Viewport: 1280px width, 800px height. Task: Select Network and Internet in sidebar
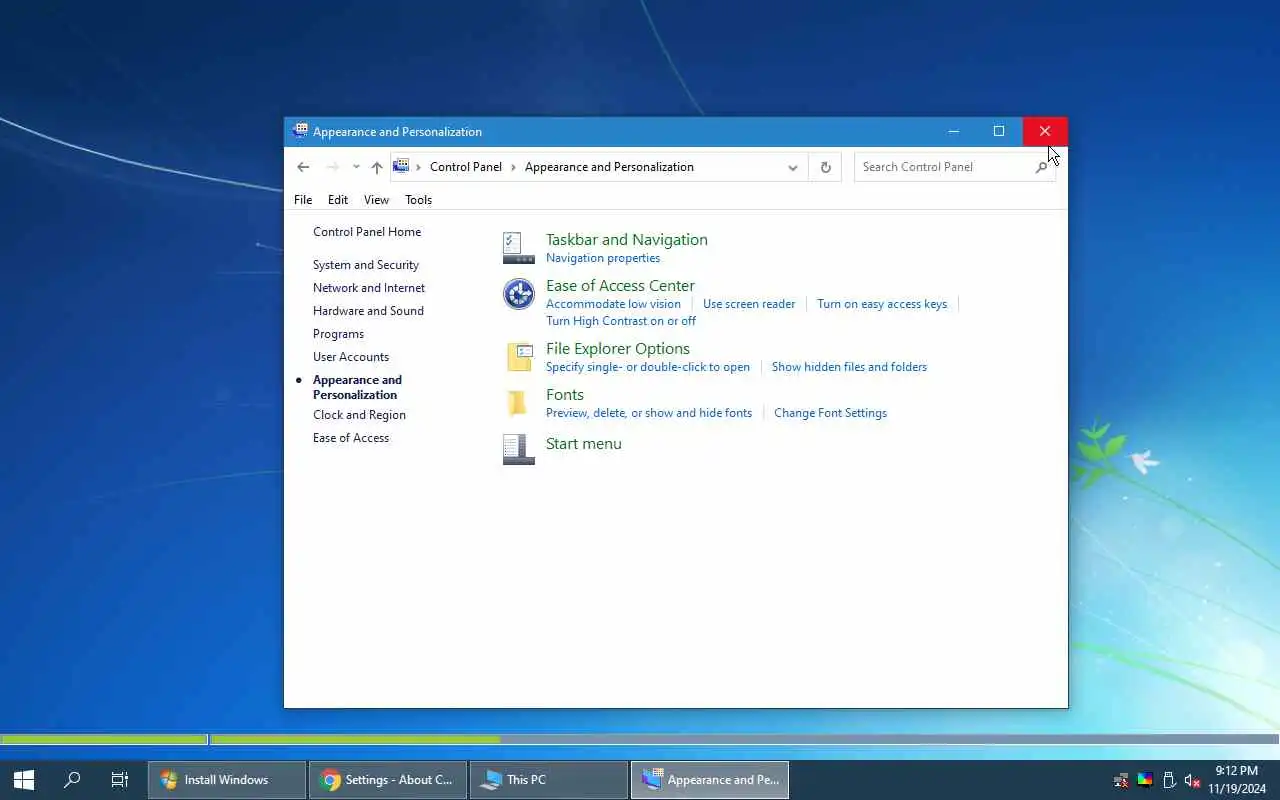(369, 288)
